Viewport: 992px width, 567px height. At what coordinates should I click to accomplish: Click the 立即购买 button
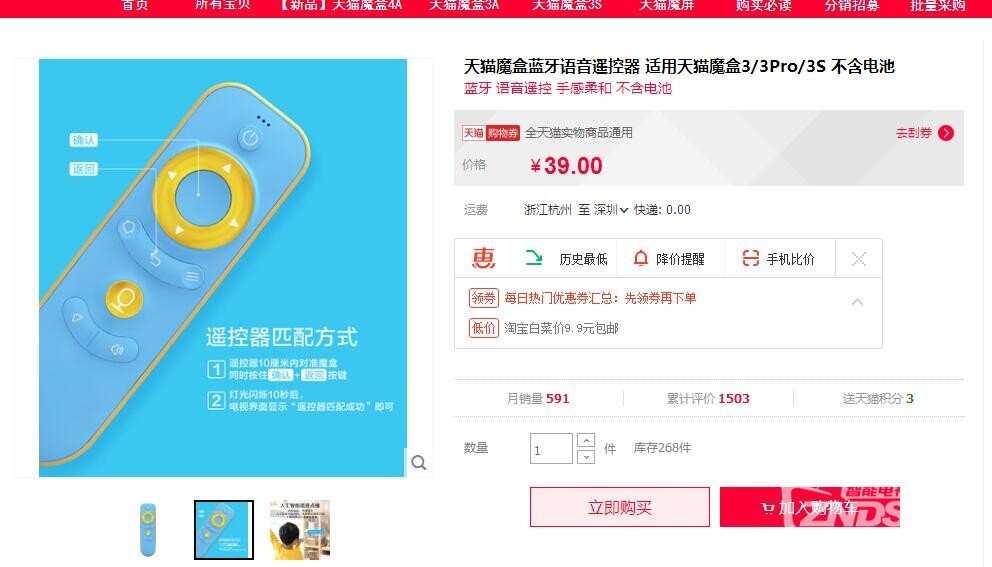(x=619, y=507)
